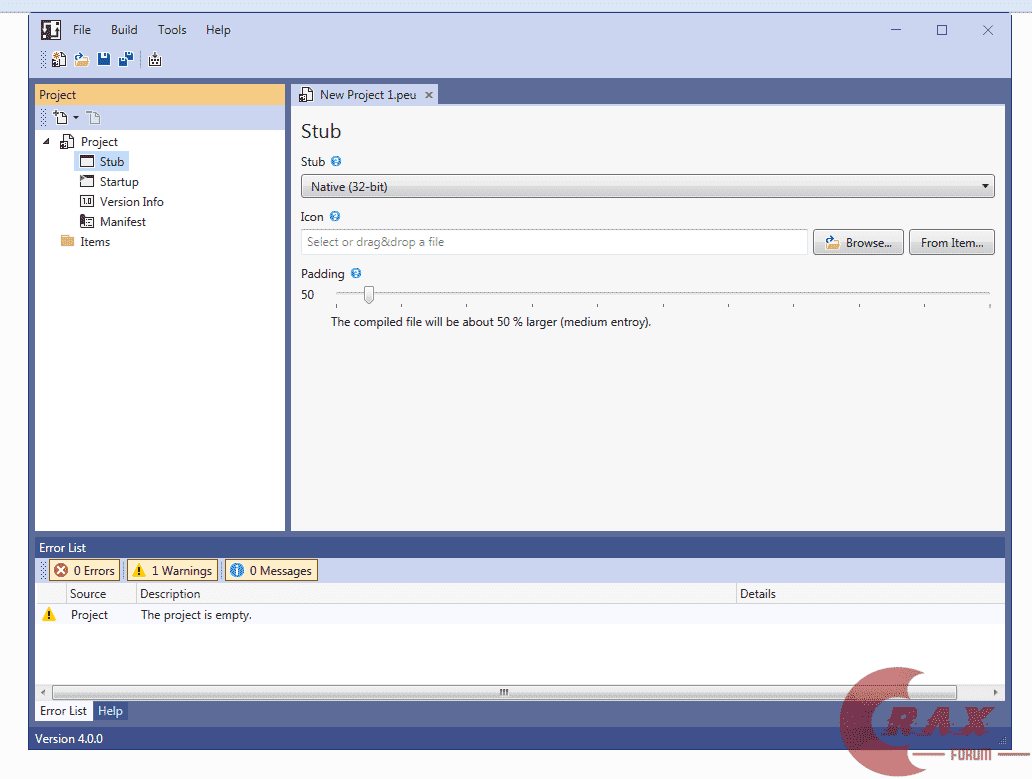1032x779 pixels.
Task: Click the From Item button
Action: 951,241
